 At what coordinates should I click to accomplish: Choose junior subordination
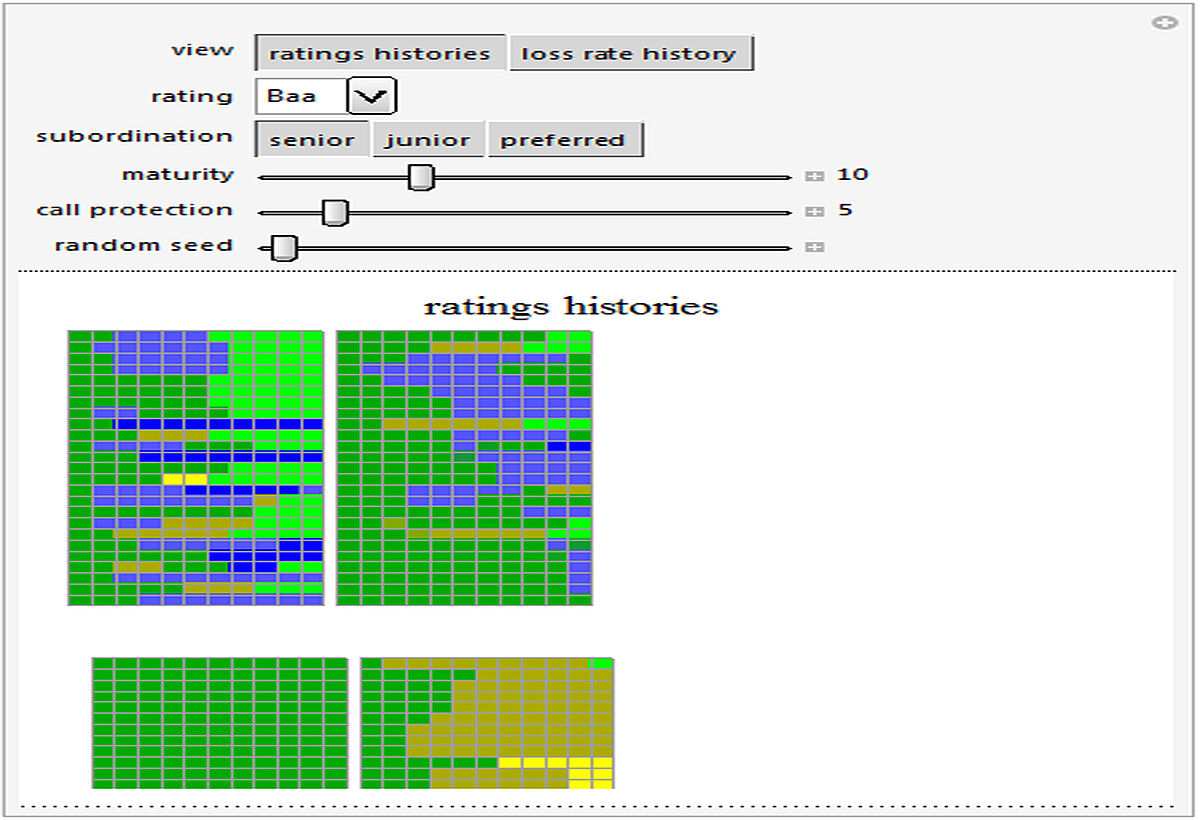point(428,140)
